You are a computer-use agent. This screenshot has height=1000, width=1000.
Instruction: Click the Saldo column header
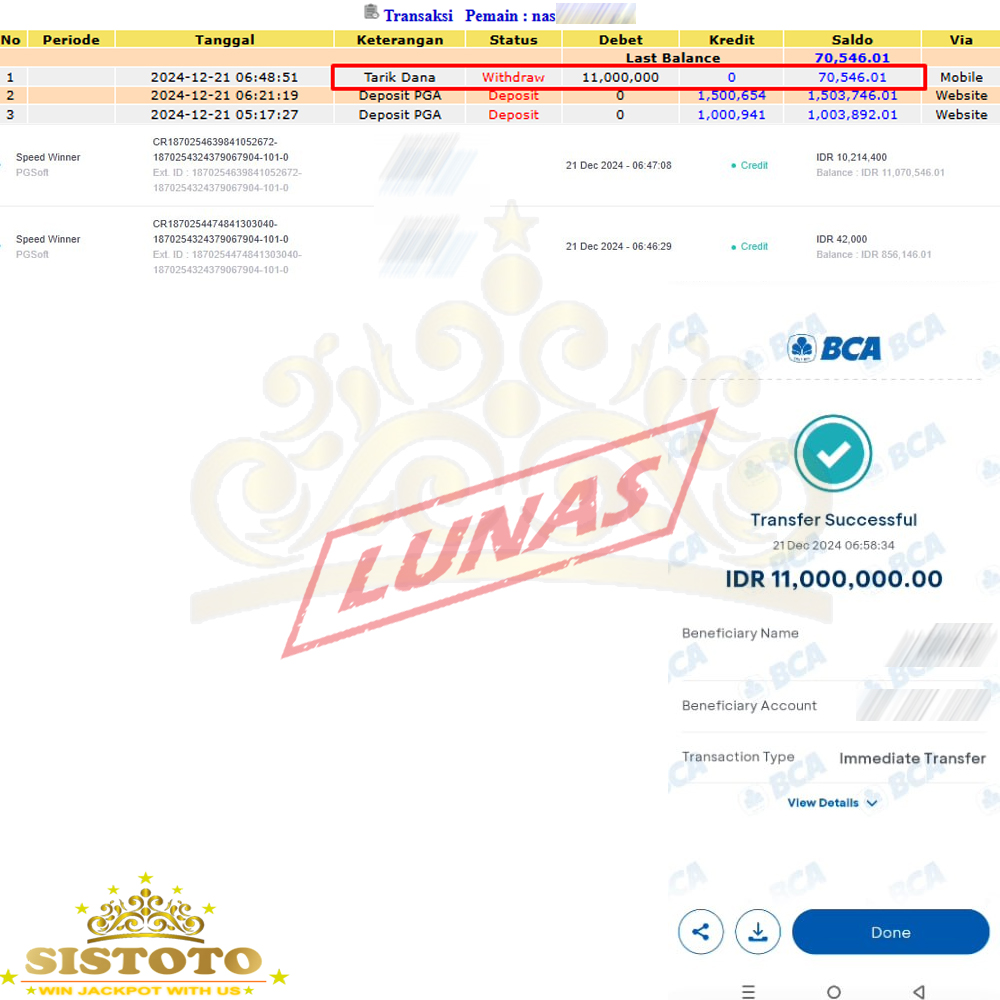[851, 40]
